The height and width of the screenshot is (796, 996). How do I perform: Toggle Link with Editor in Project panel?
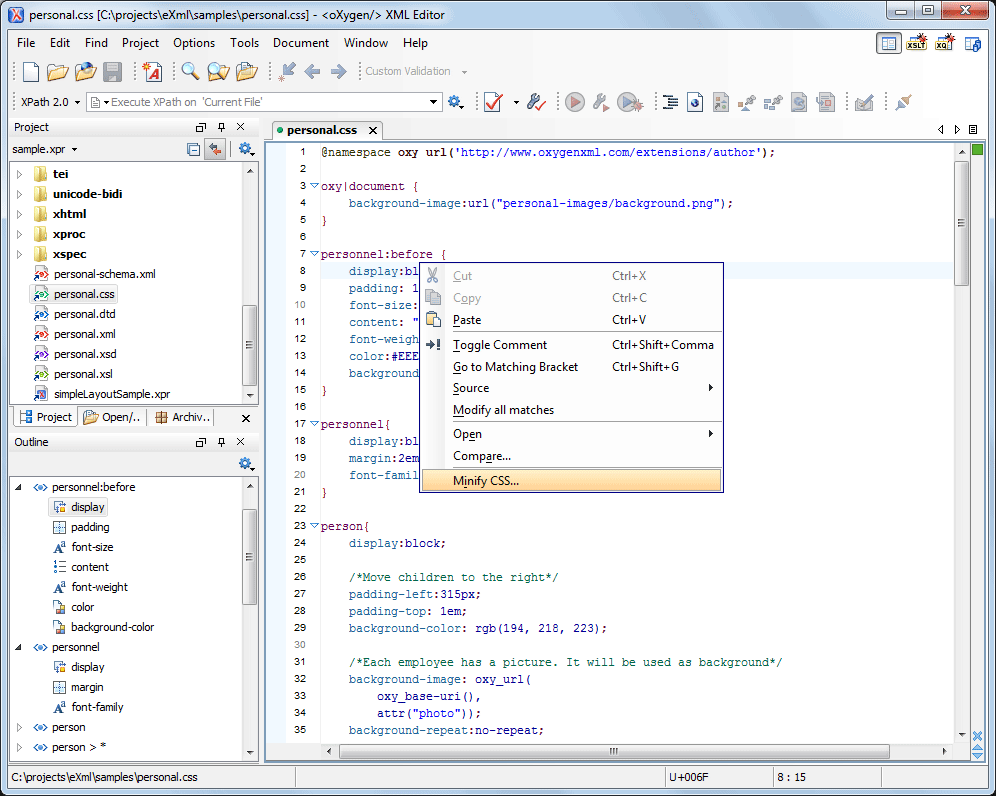pyautogui.click(x=216, y=149)
